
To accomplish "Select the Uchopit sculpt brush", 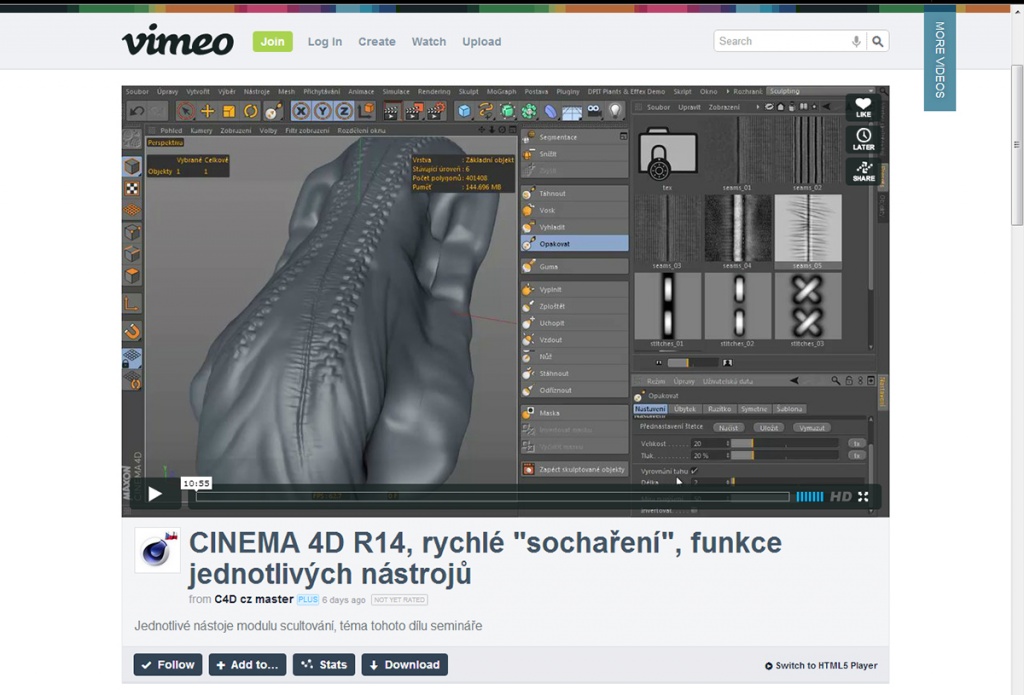I will [x=575, y=323].
